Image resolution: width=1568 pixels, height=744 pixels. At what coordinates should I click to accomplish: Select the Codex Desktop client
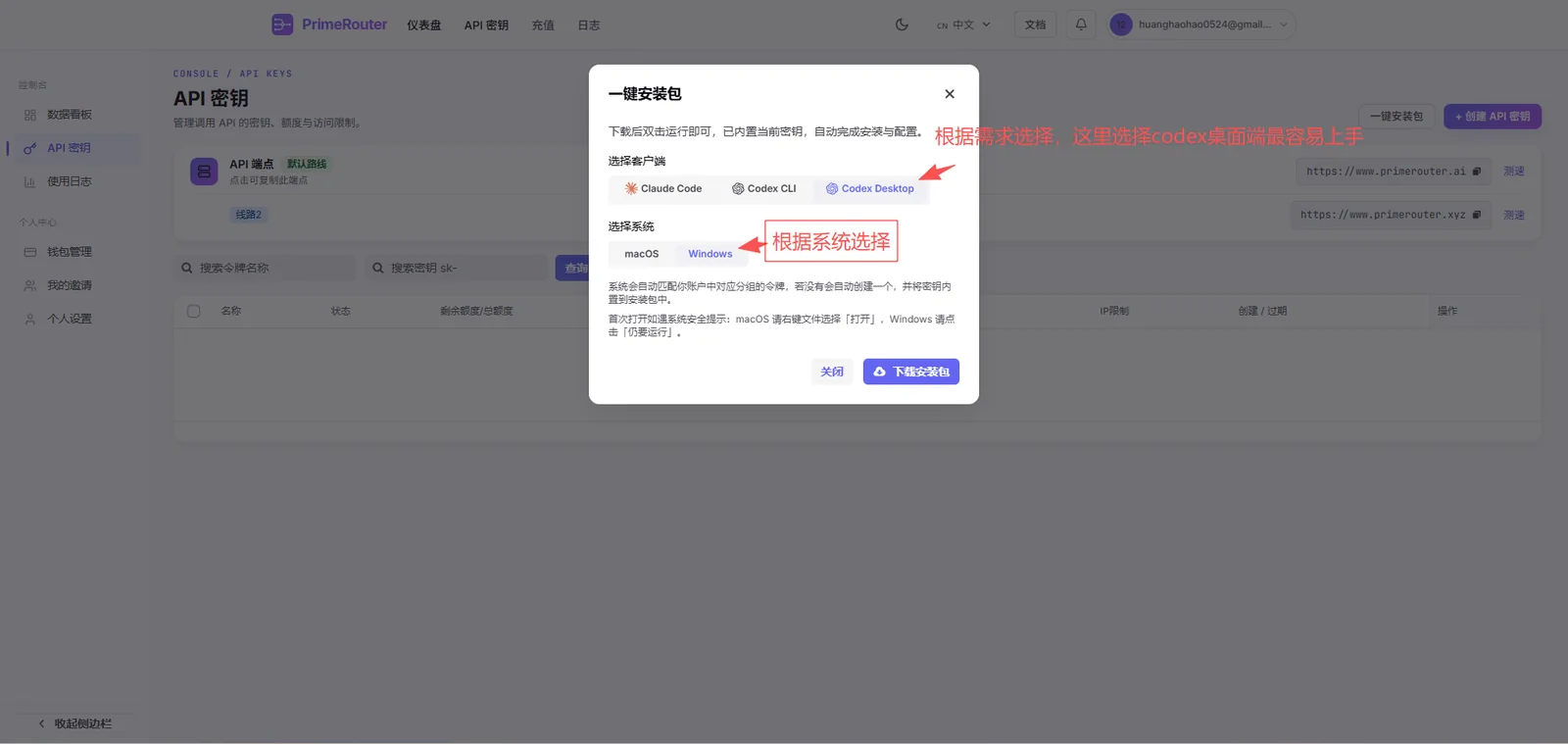[870, 188]
